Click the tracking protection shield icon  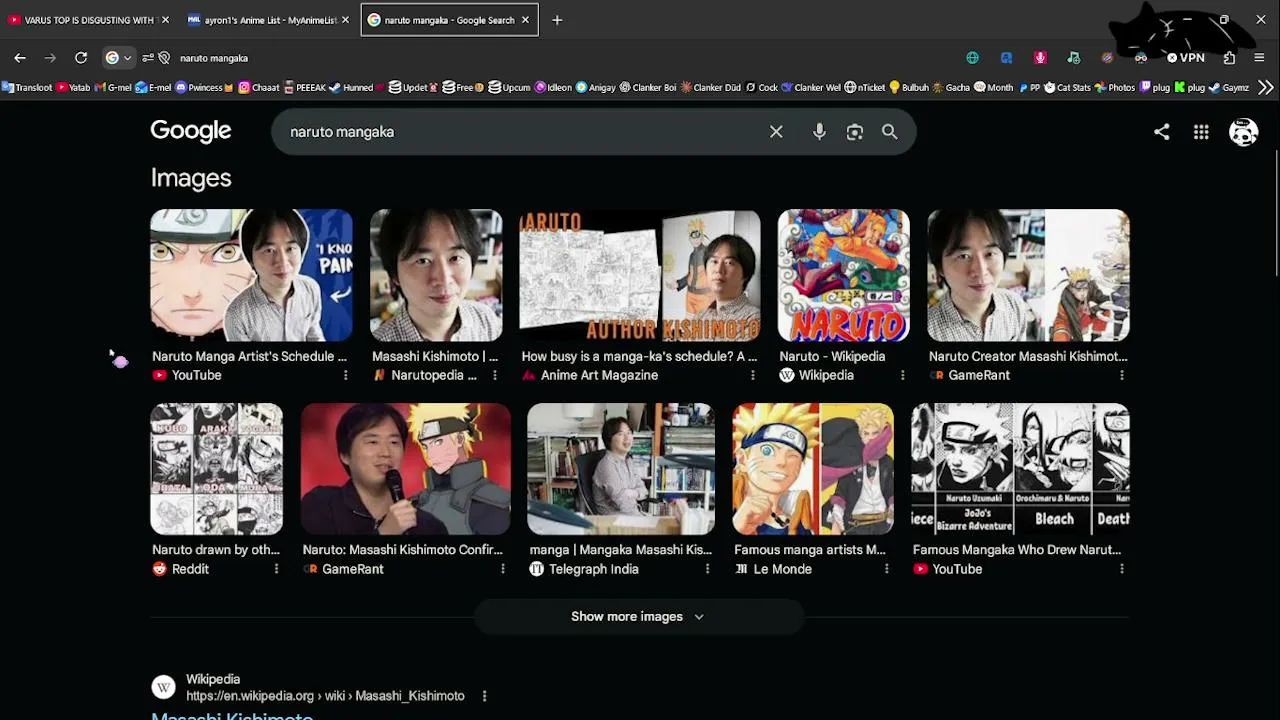pyautogui.click(x=164, y=58)
